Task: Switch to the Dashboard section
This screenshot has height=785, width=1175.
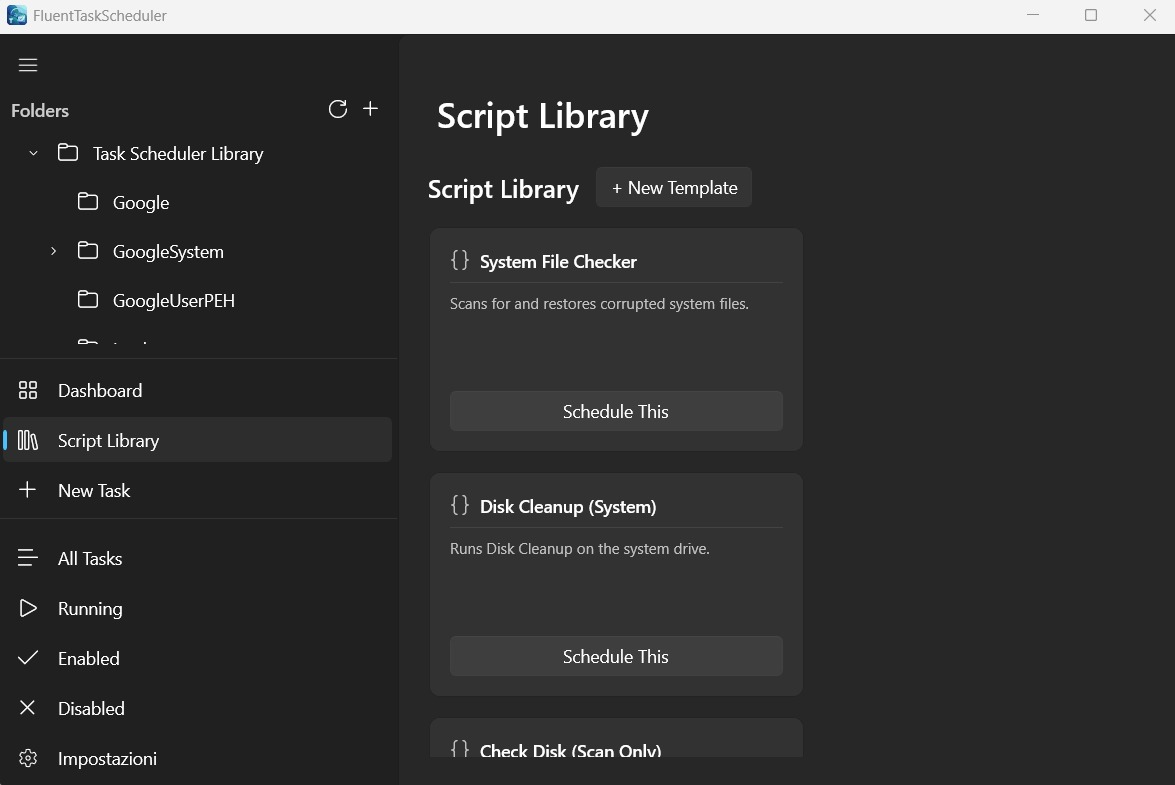Action: pos(100,390)
